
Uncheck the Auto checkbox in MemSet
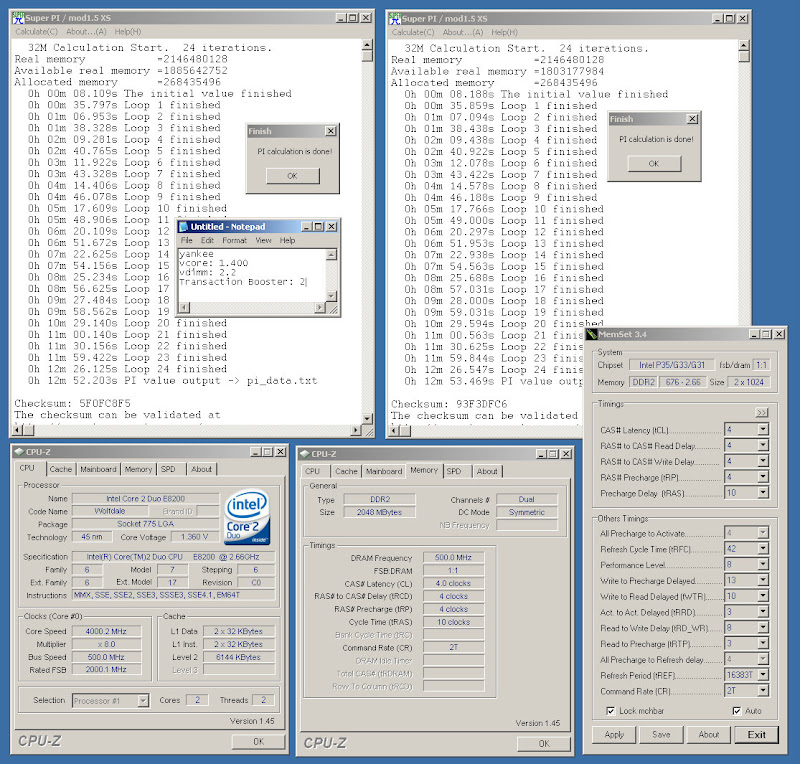pos(737,711)
